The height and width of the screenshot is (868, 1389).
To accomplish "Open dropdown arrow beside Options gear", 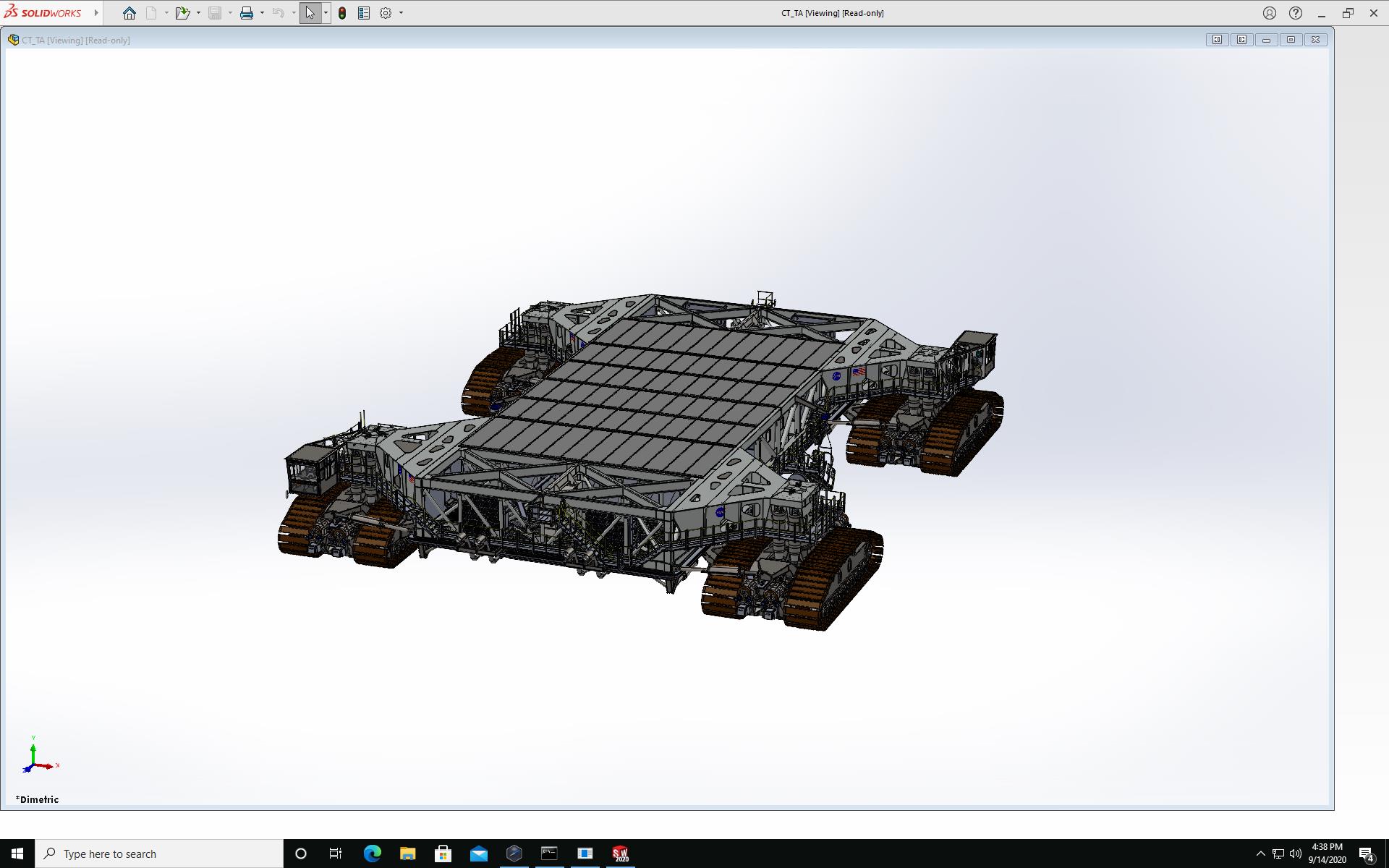I will click(x=402, y=13).
